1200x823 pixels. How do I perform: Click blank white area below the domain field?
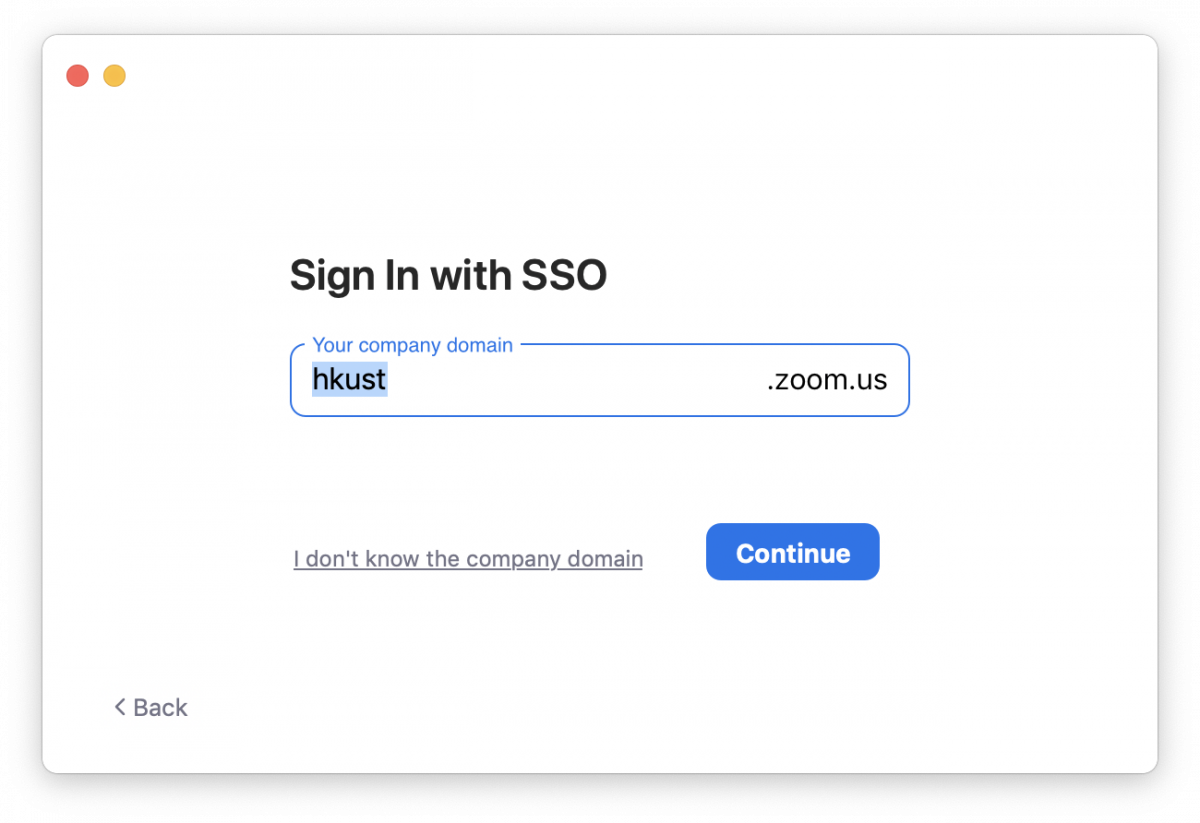tap(600, 465)
